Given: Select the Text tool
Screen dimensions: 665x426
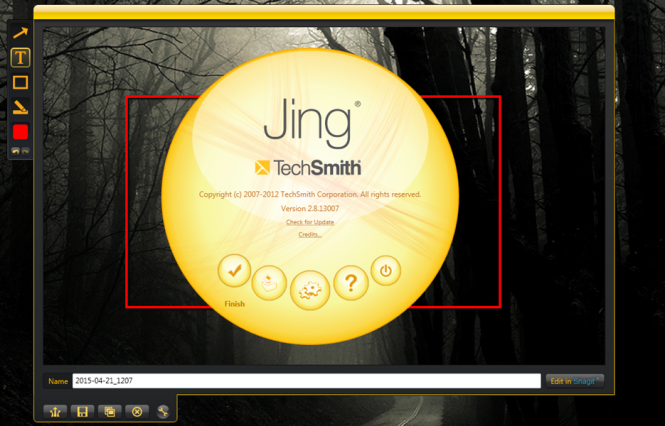Looking at the screenshot, I should [20, 58].
